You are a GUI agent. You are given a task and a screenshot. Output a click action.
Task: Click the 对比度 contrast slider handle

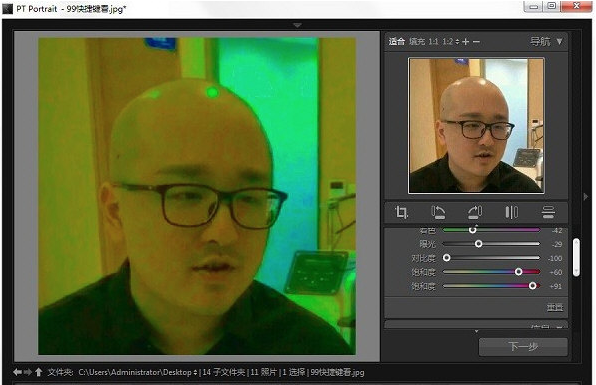[x=447, y=258]
